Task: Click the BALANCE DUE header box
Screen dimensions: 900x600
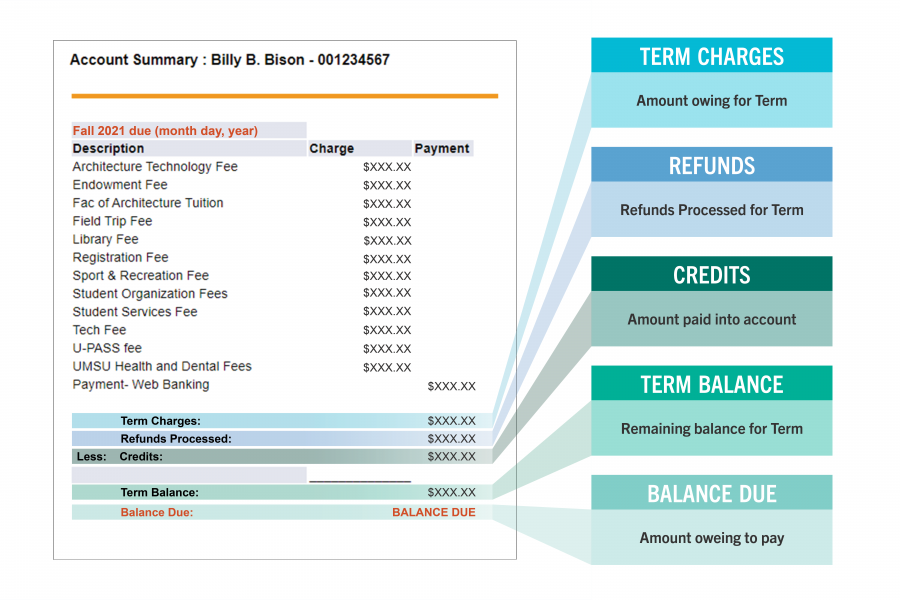Action: click(x=711, y=493)
